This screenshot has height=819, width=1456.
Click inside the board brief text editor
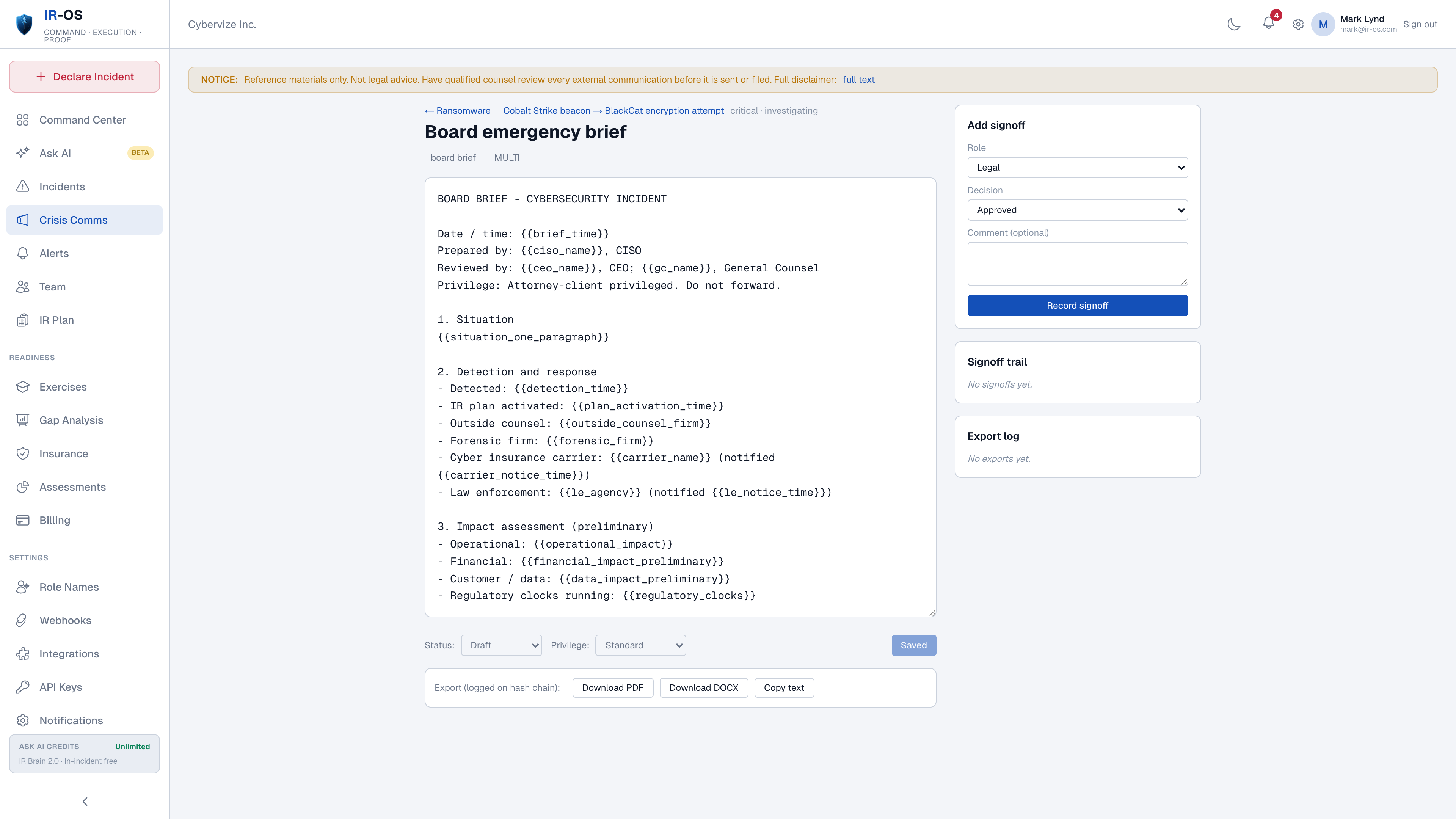tap(681, 397)
